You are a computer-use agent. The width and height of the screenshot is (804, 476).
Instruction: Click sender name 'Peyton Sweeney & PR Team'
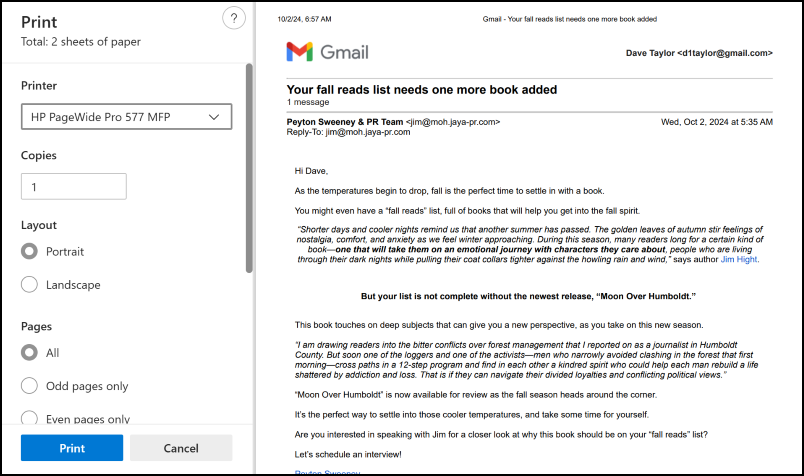(345, 122)
